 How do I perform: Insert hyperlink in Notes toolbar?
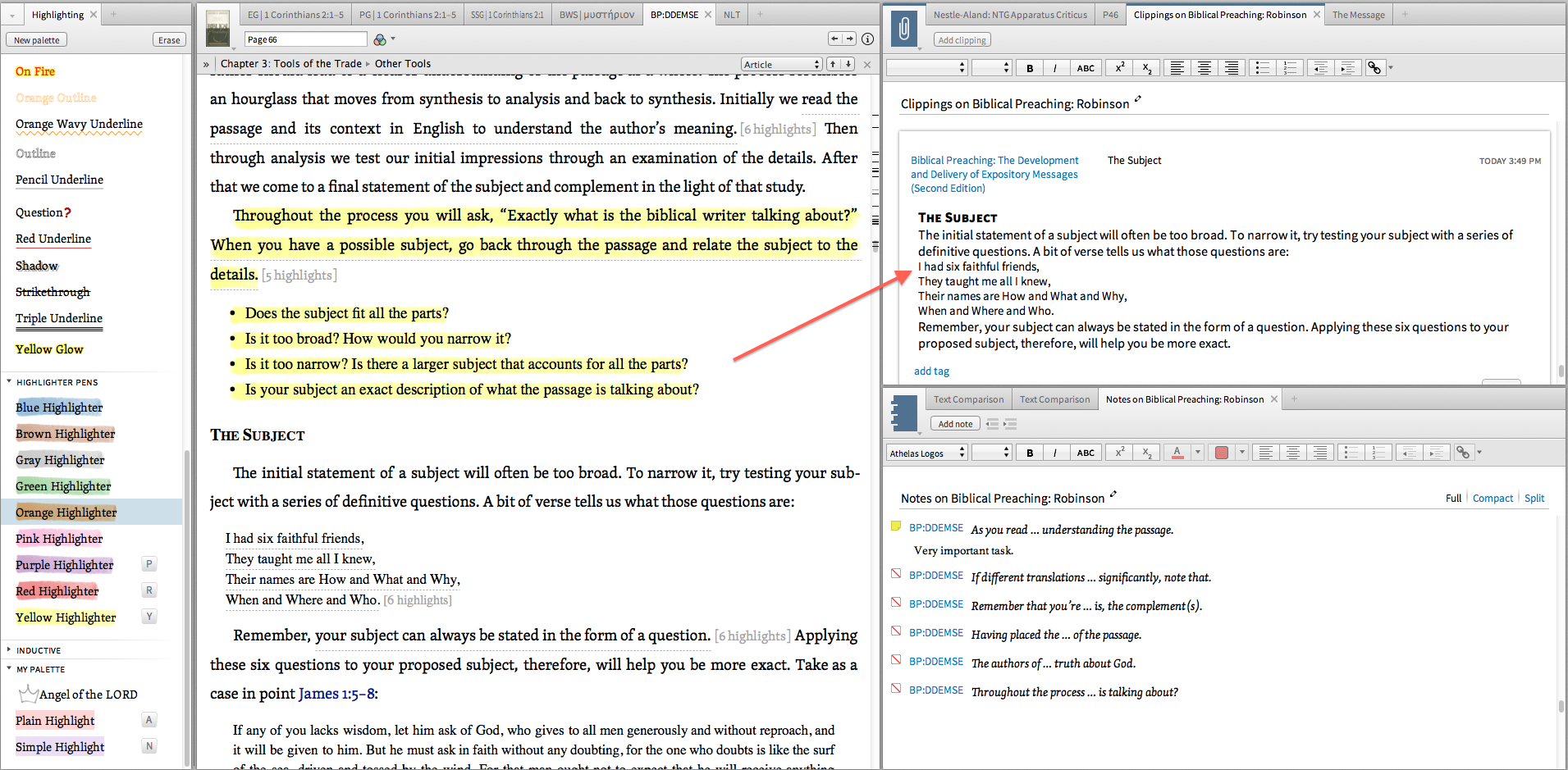click(1463, 453)
